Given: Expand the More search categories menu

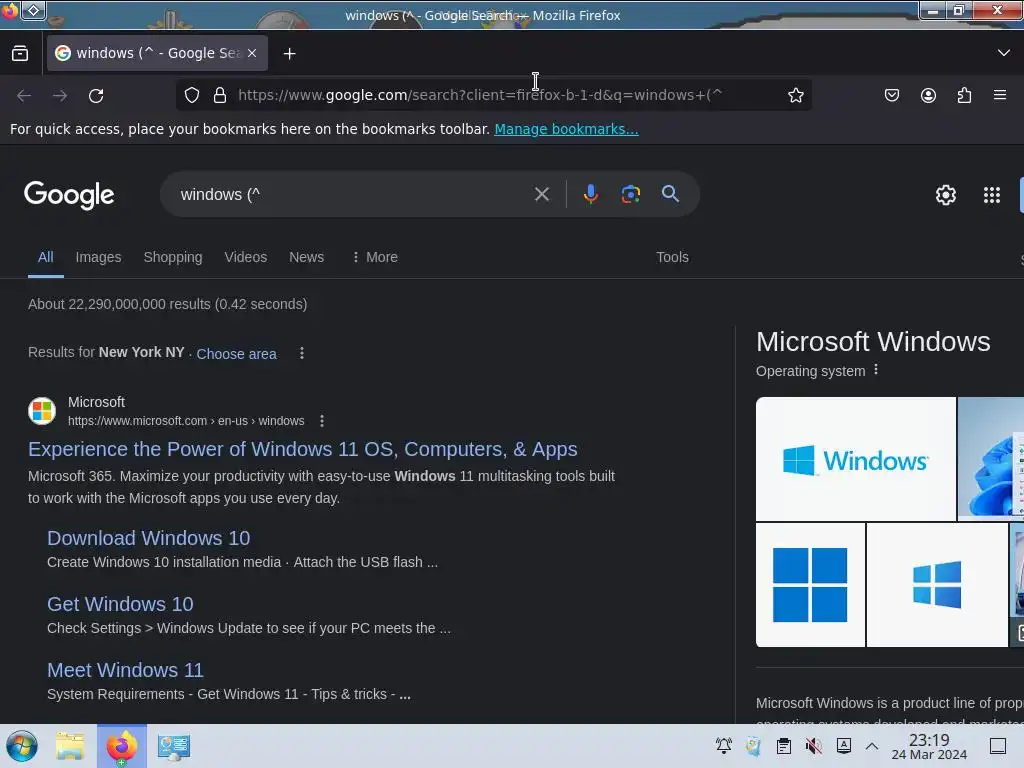Looking at the screenshot, I should 374,257.
